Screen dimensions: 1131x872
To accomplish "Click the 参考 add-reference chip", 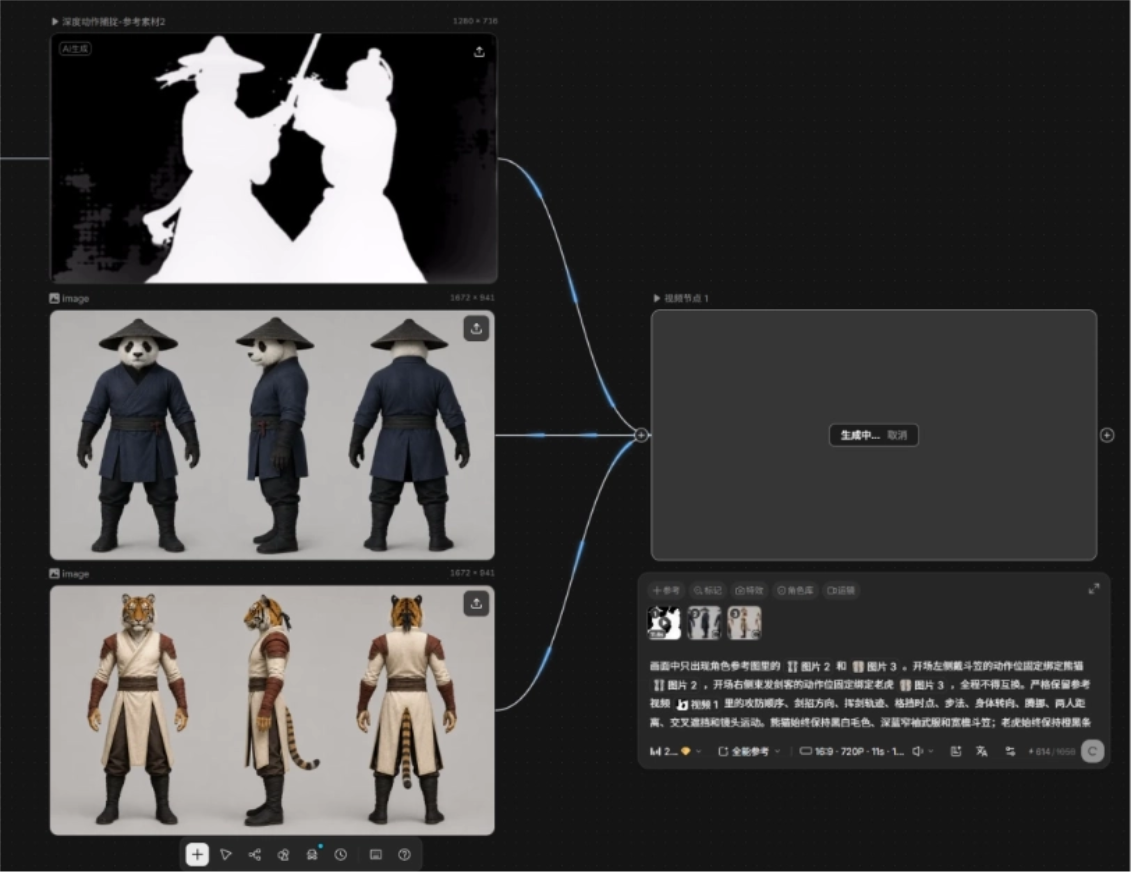I will 665,591.
